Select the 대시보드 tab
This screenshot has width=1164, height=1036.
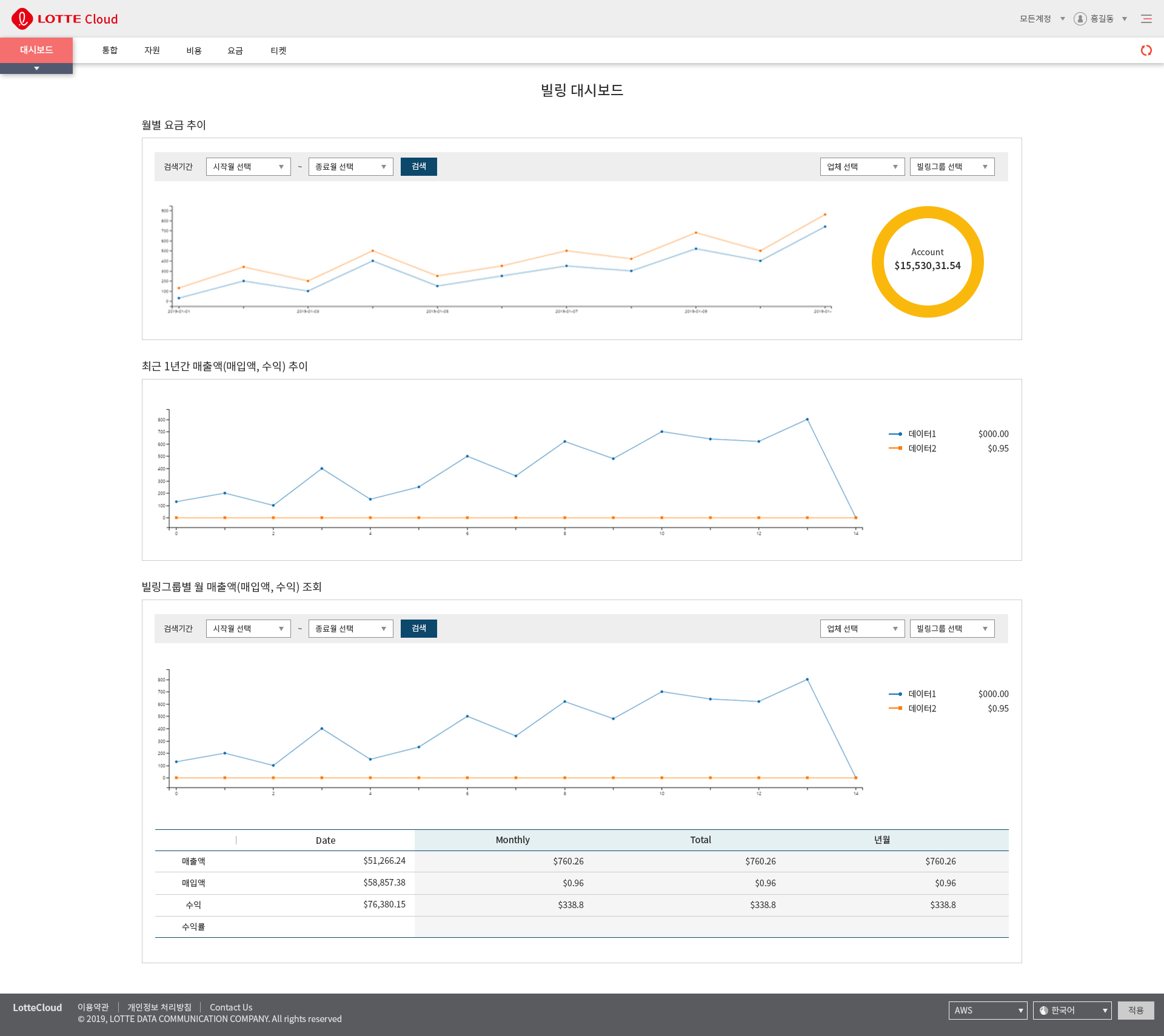tap(36, 50)
